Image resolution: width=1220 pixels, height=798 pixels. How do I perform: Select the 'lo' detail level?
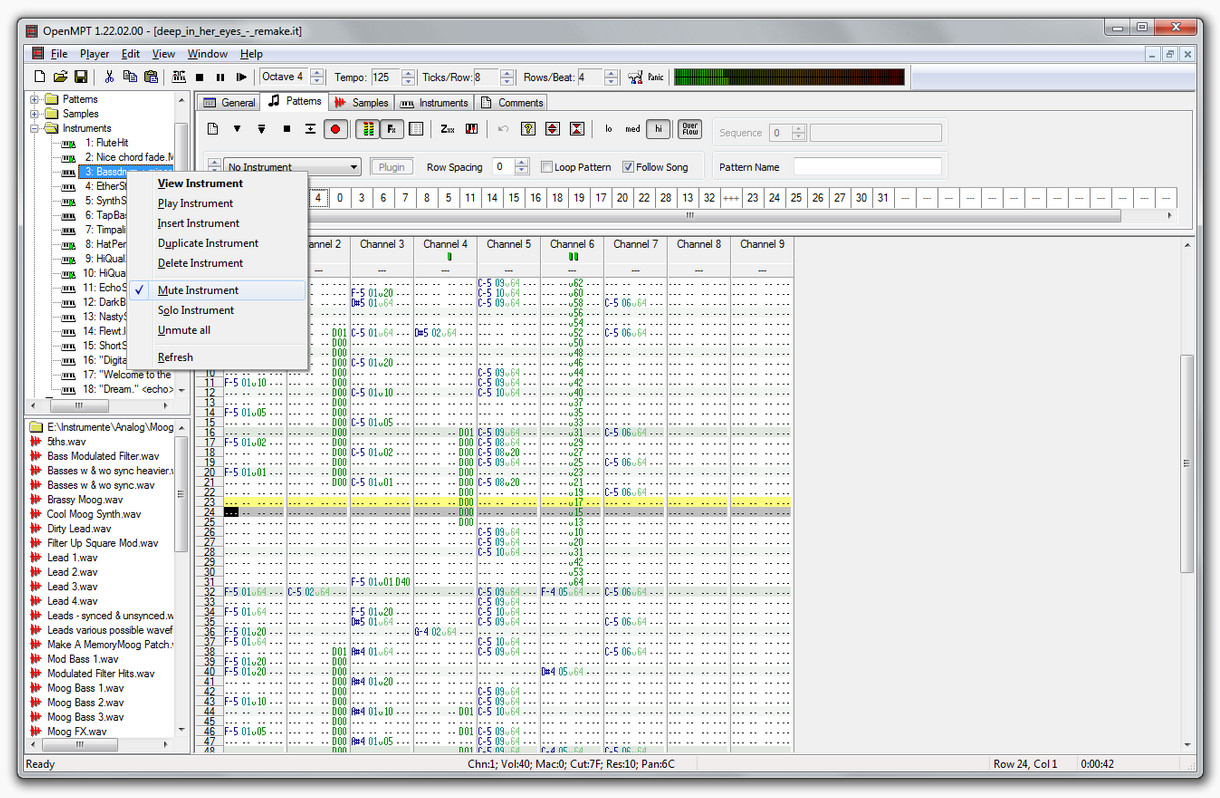[x=608, y=129]
